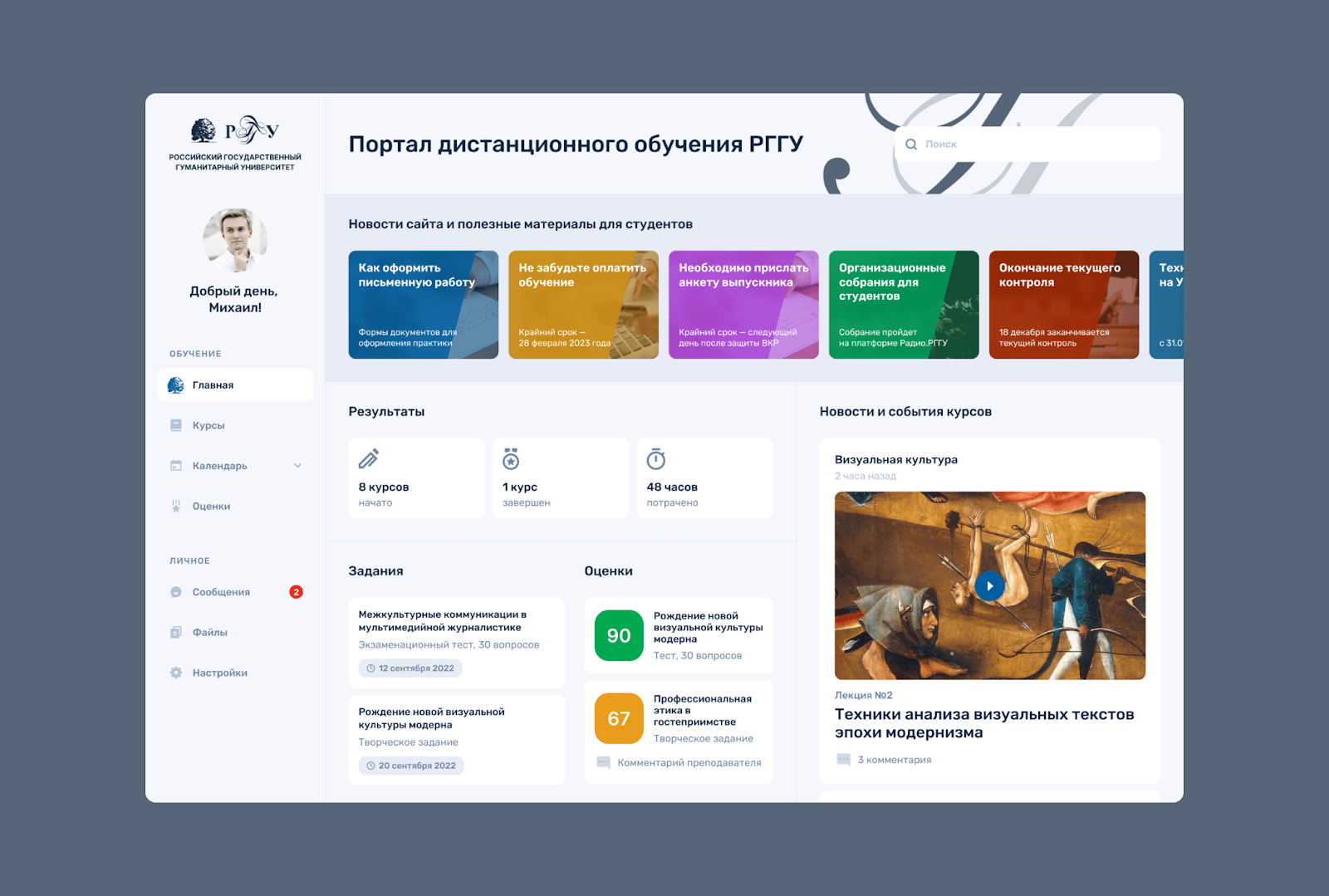Open the Календарь menu item
The height and width of the screenshot is (896, 1329).
235,466
